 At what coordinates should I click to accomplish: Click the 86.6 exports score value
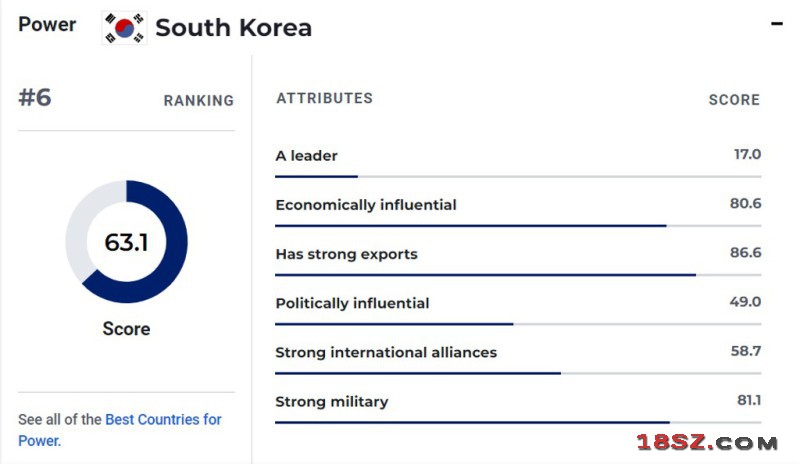tap(745, 253)
